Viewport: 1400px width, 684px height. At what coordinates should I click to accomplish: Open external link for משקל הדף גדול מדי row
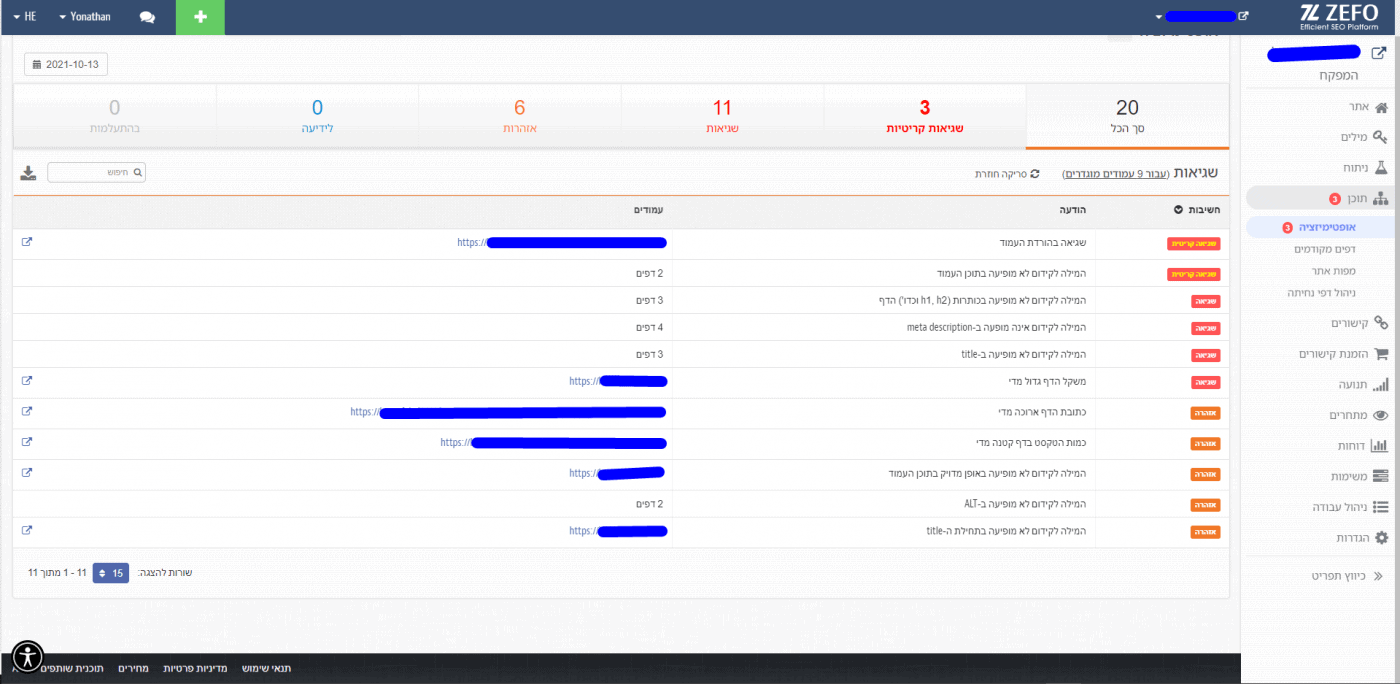coord(27,381)
